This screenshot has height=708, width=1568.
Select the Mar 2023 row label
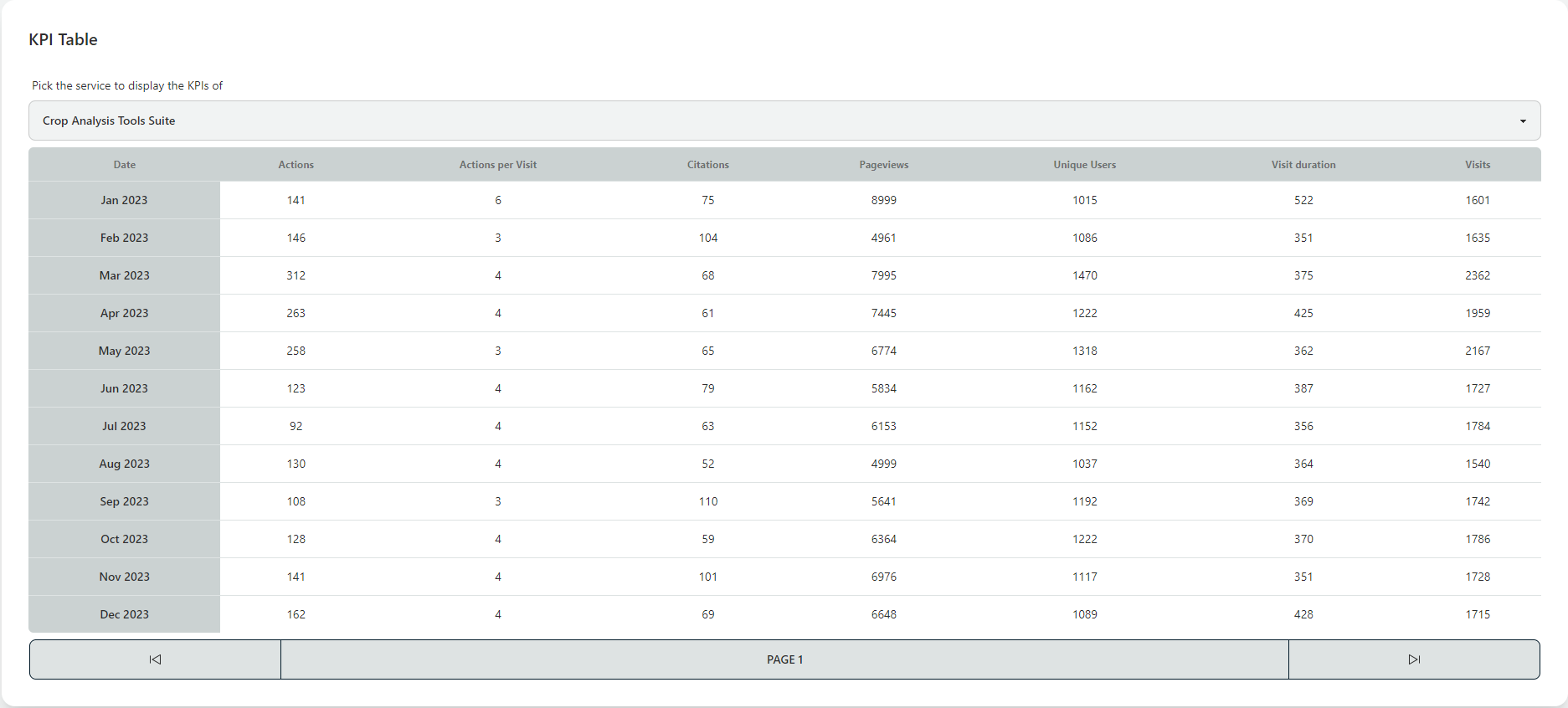click(x=125, y=275)
